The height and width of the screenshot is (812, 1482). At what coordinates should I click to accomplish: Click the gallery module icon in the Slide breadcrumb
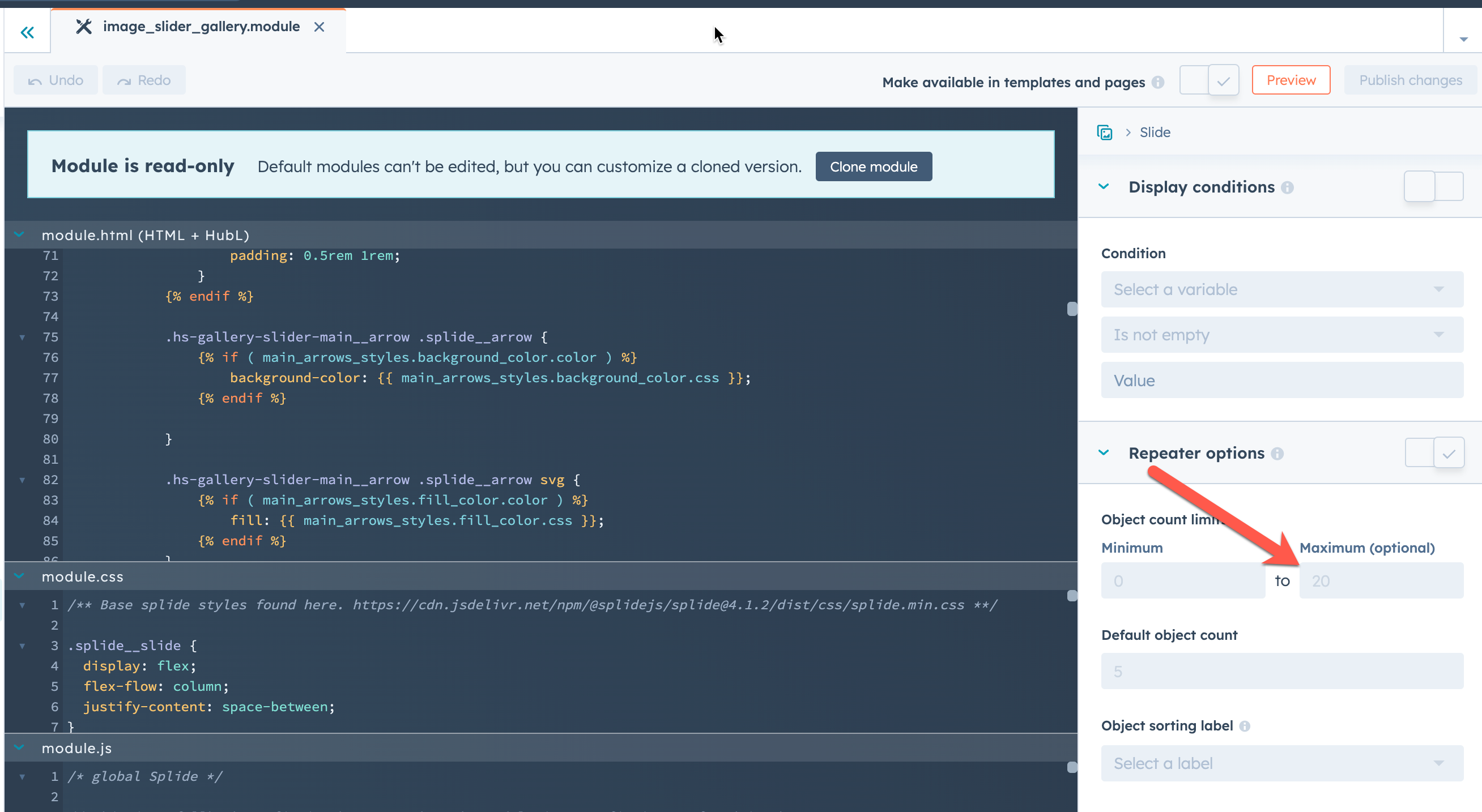1105,132
